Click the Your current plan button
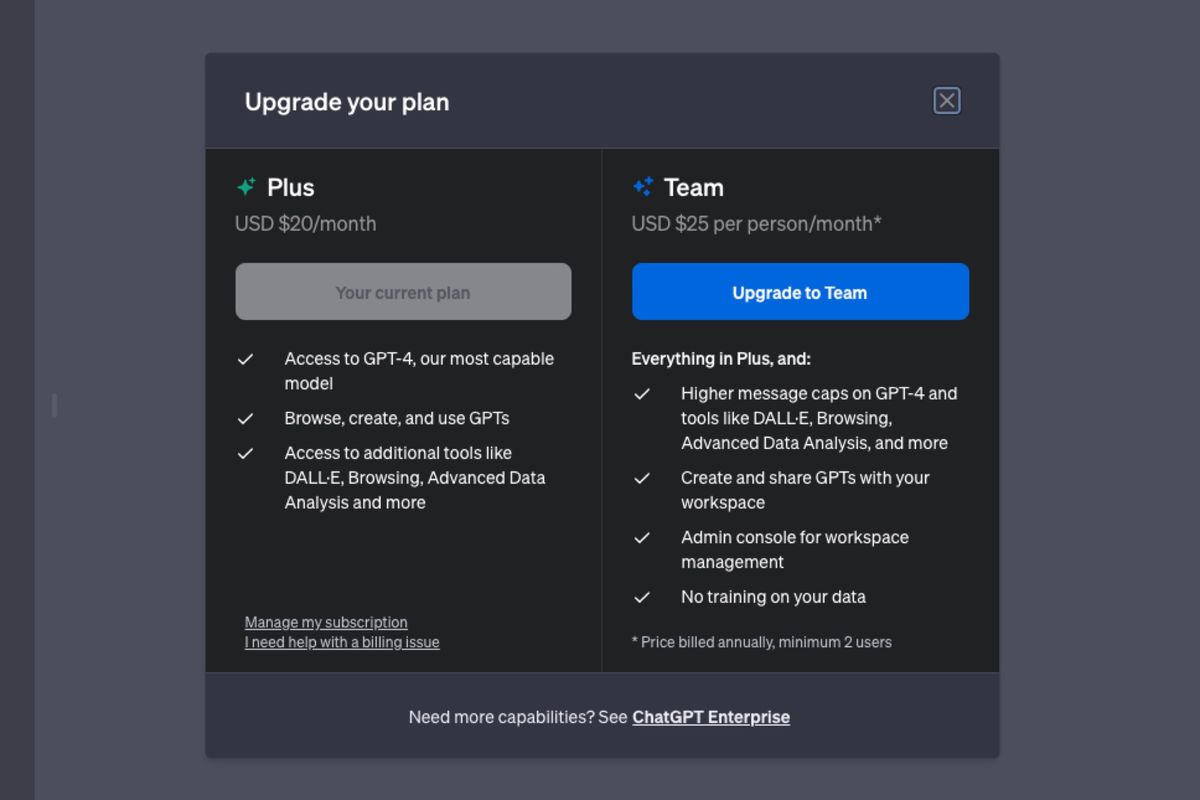 click(x=403, y=292)
